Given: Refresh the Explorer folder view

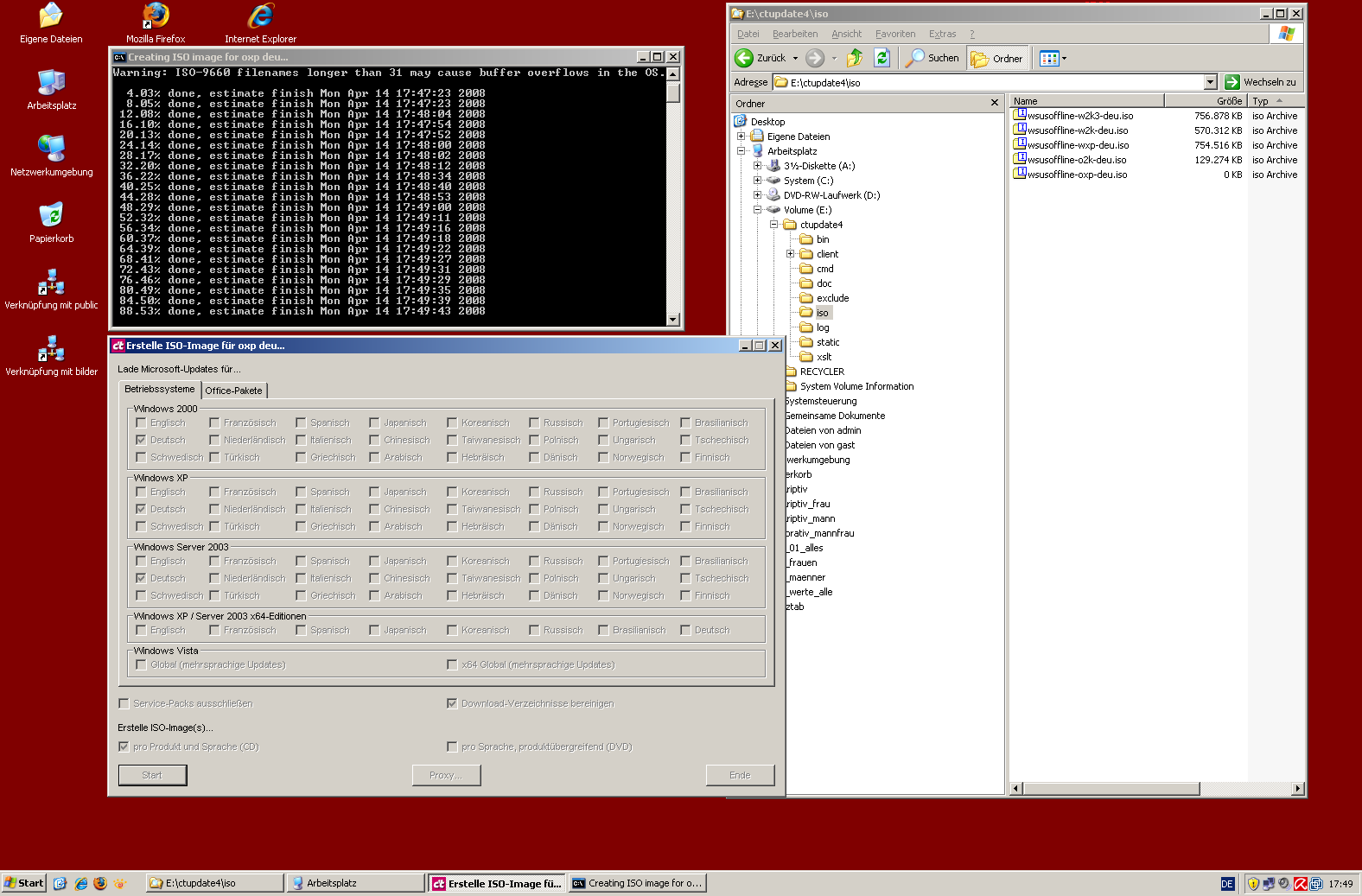Looking at the screenshot, I should tap(881, 58).
